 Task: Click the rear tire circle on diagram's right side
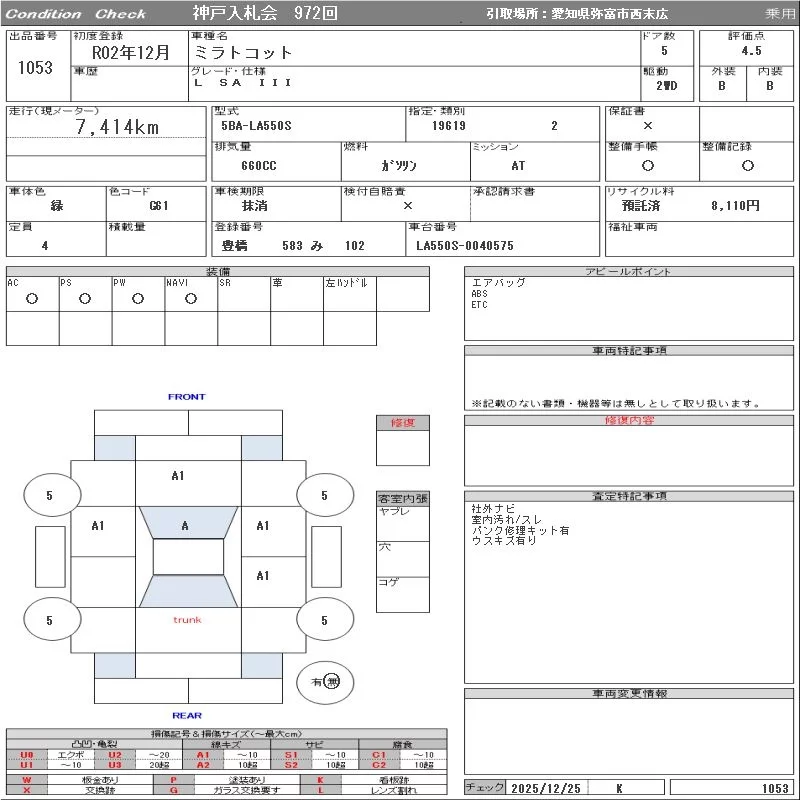click(324, 621)
